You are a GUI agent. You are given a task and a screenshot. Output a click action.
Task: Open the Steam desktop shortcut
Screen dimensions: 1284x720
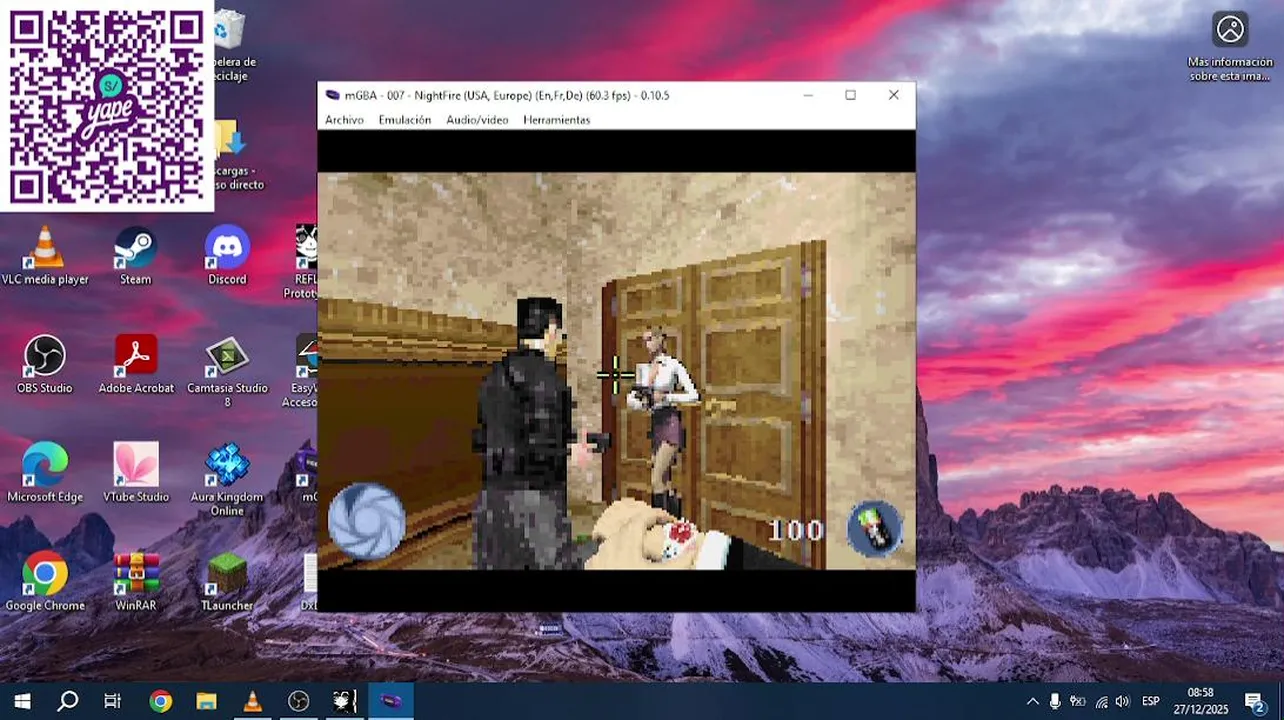point(135,256)
